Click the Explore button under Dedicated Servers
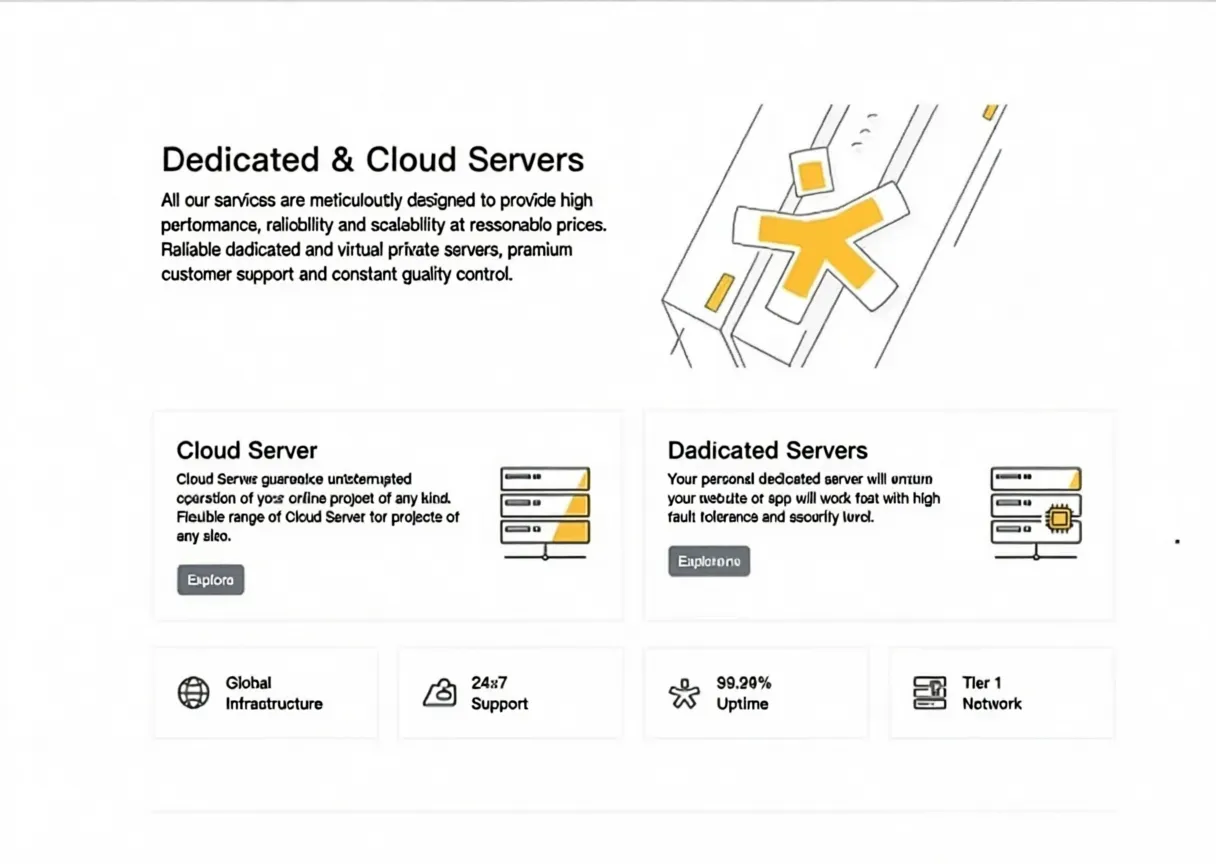Screen dimensions: 1216x864 pyautogui.click(x=709, y=561)
